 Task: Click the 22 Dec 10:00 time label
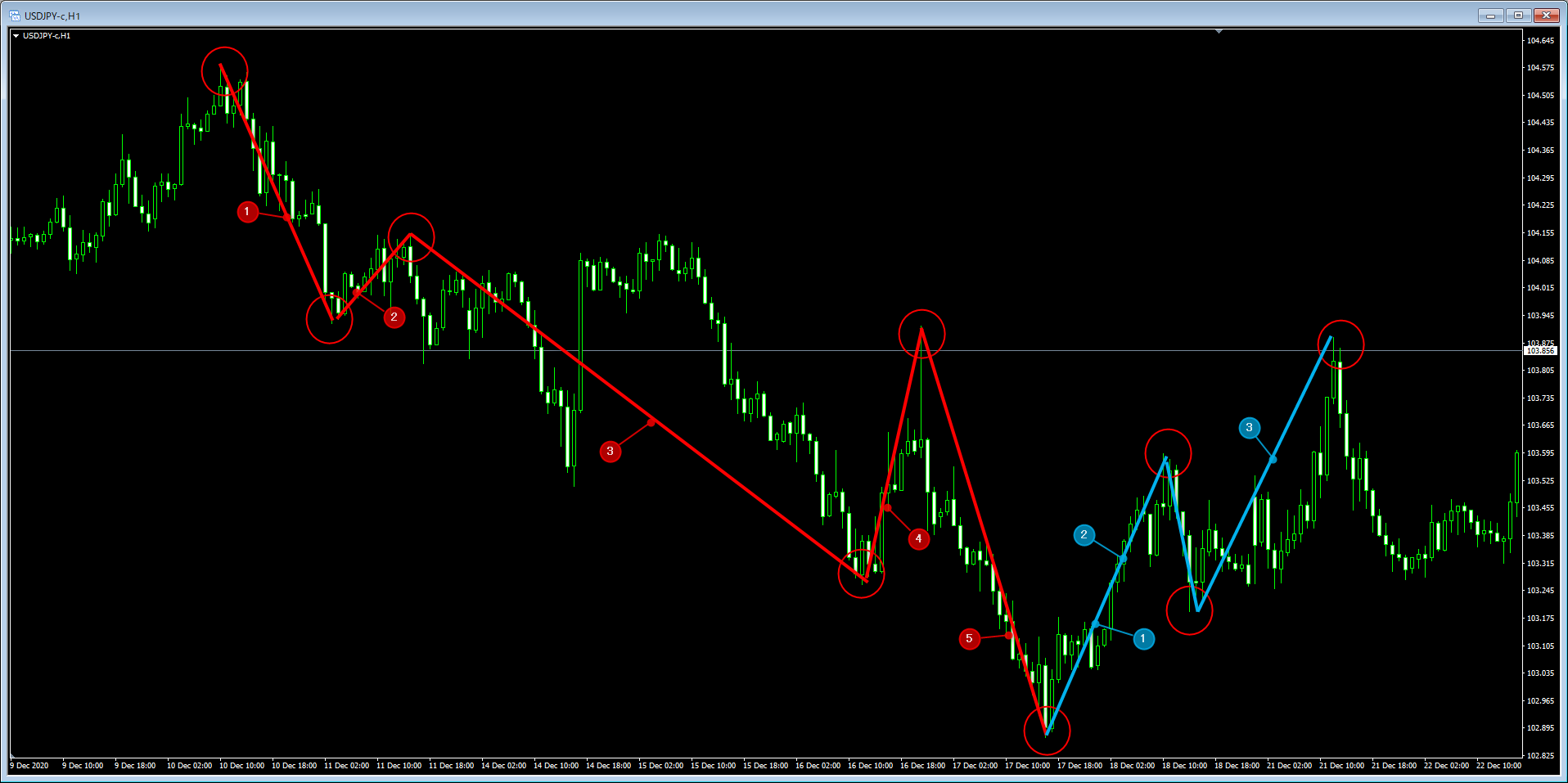1498,766
